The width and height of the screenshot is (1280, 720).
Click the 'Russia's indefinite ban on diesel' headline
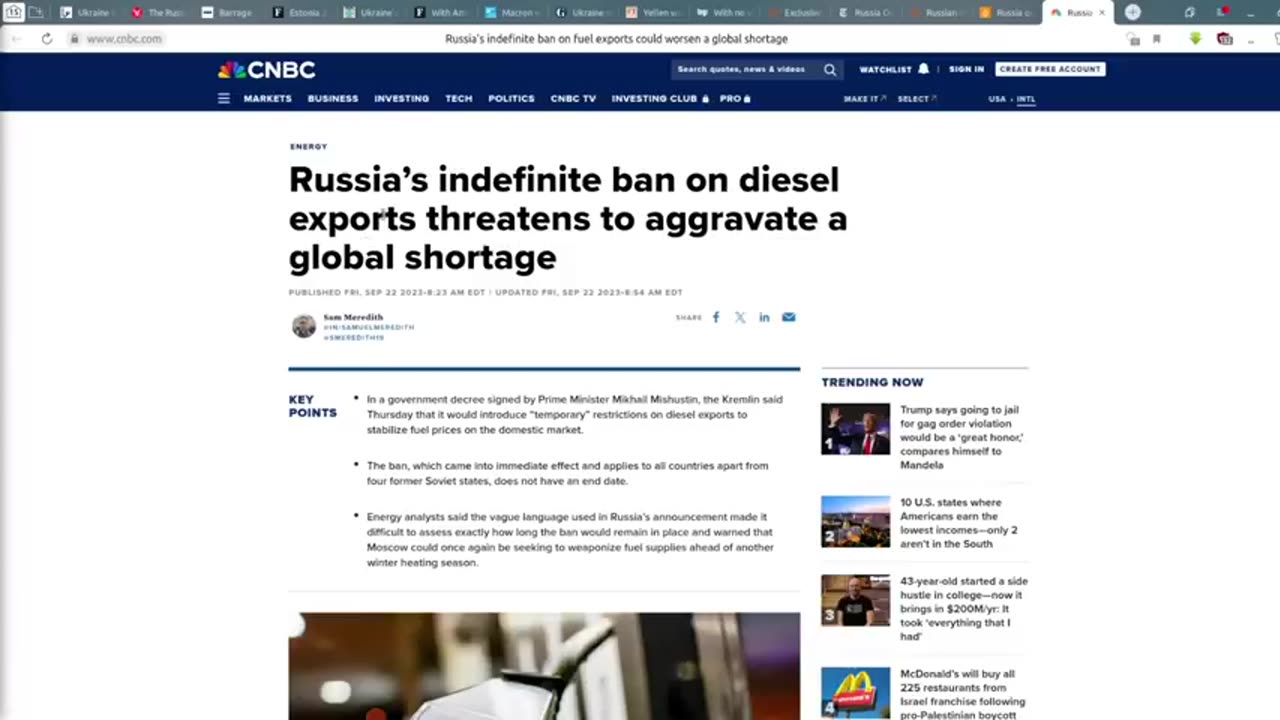[x=568, y=218]
